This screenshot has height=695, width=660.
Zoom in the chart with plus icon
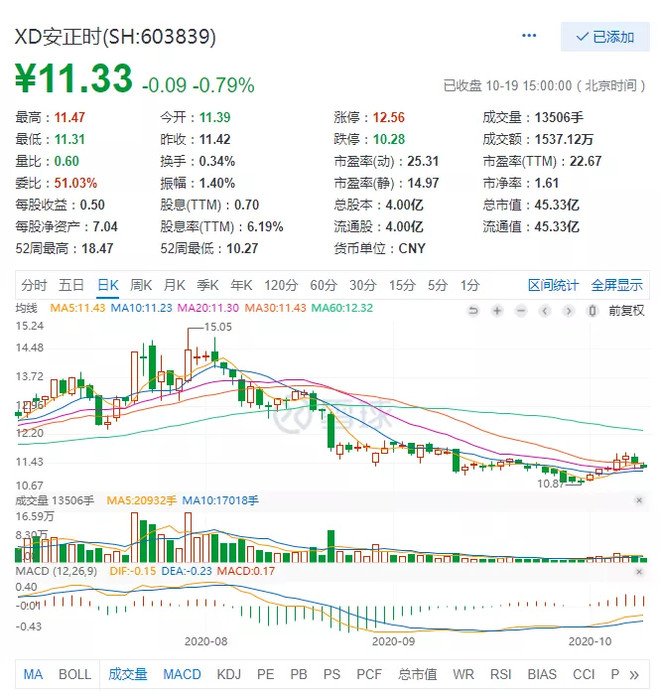[497, 311]
